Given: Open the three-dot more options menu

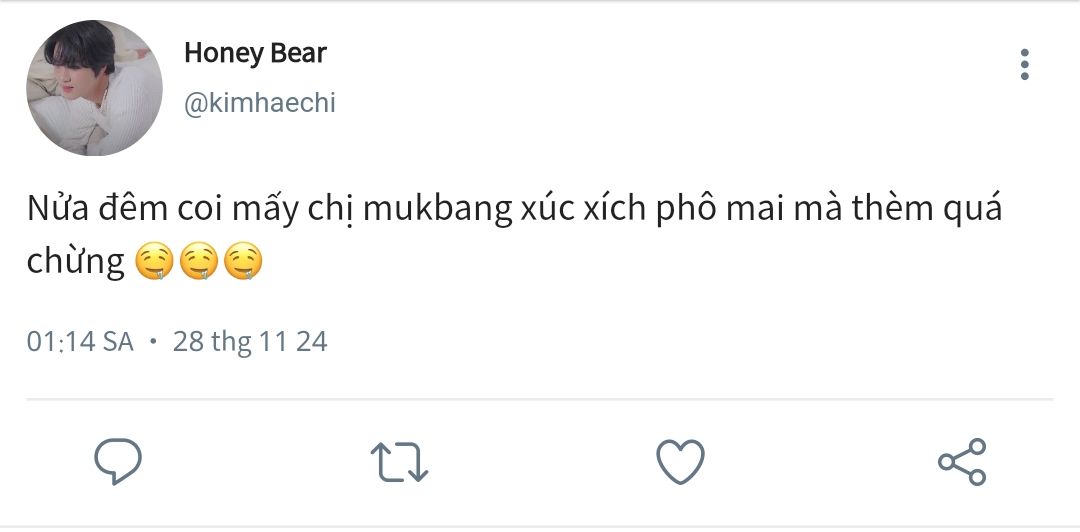Looking at the screenshot, I should (1025, 65).
